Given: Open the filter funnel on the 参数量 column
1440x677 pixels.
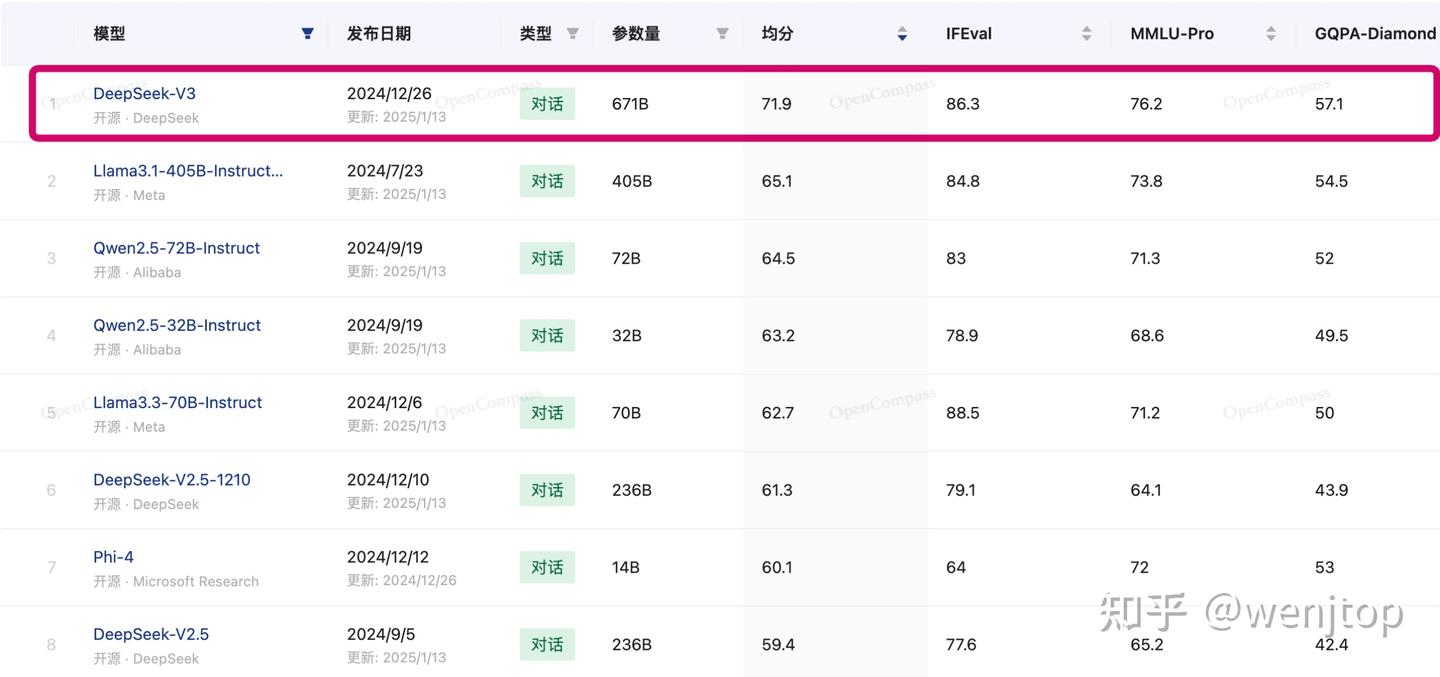Looking at the screenshot, I should [721, 33].
